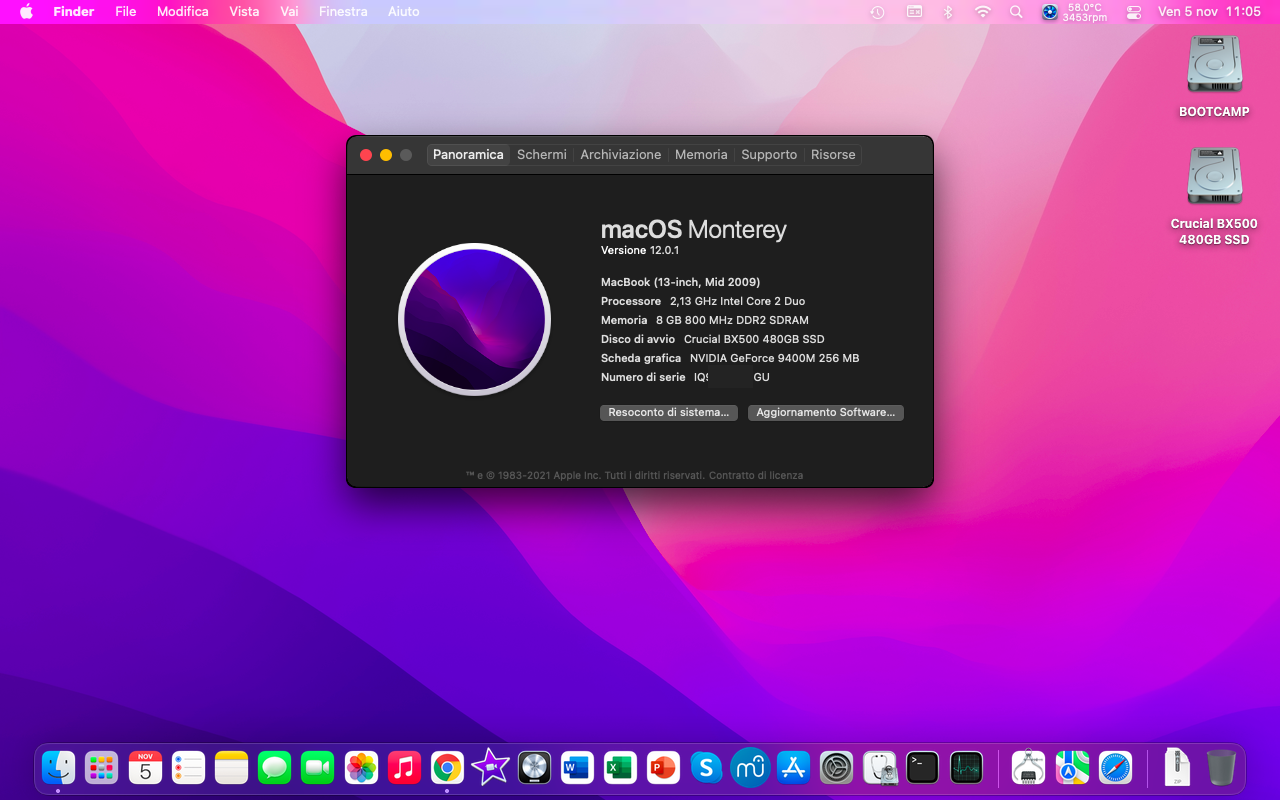1280x800 pixels.
Task: Click the Aggiornamento Software button
Action: click(x=825, y=413)
